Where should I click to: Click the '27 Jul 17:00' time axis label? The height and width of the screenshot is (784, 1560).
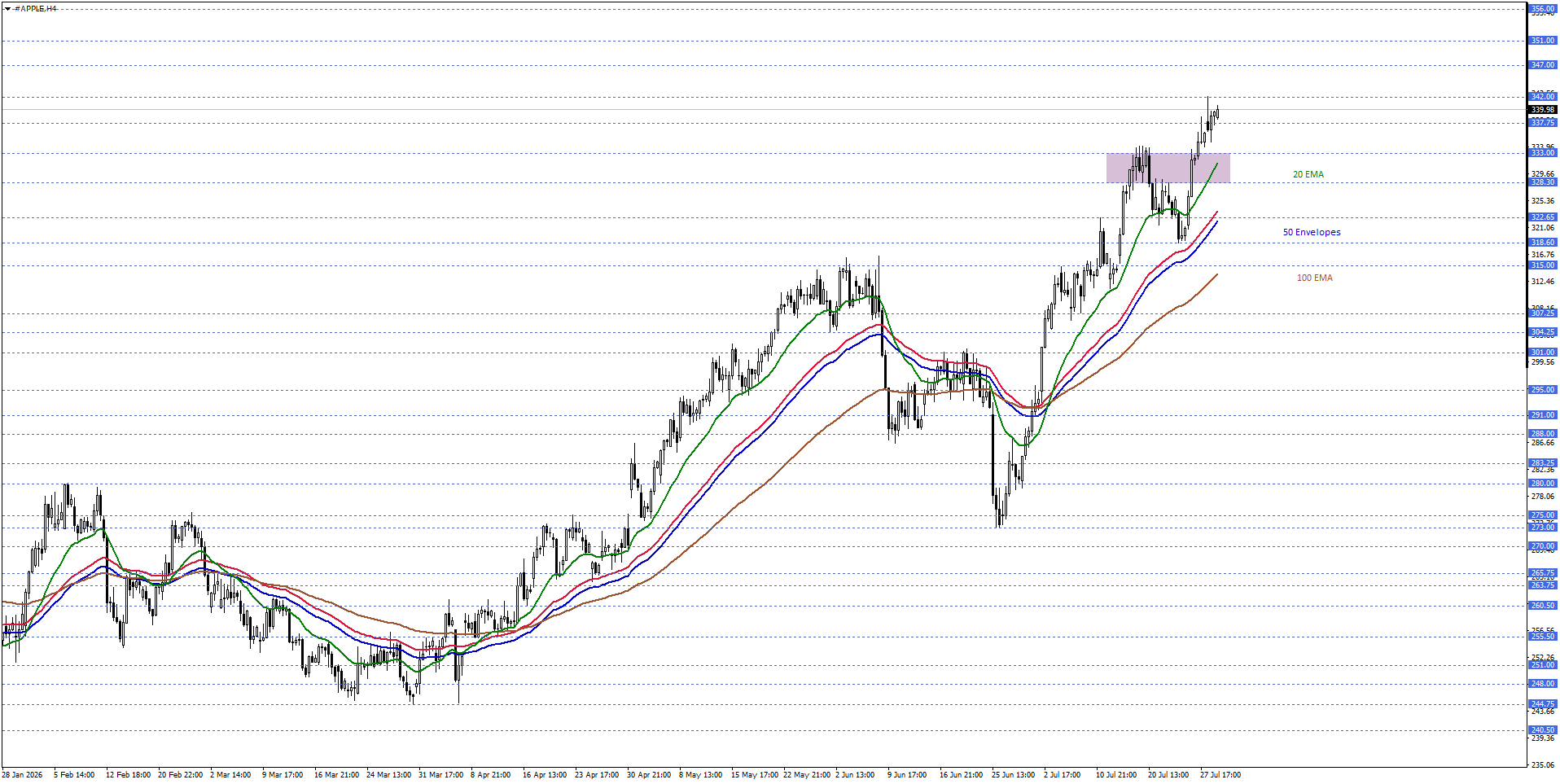(1220, 775)
